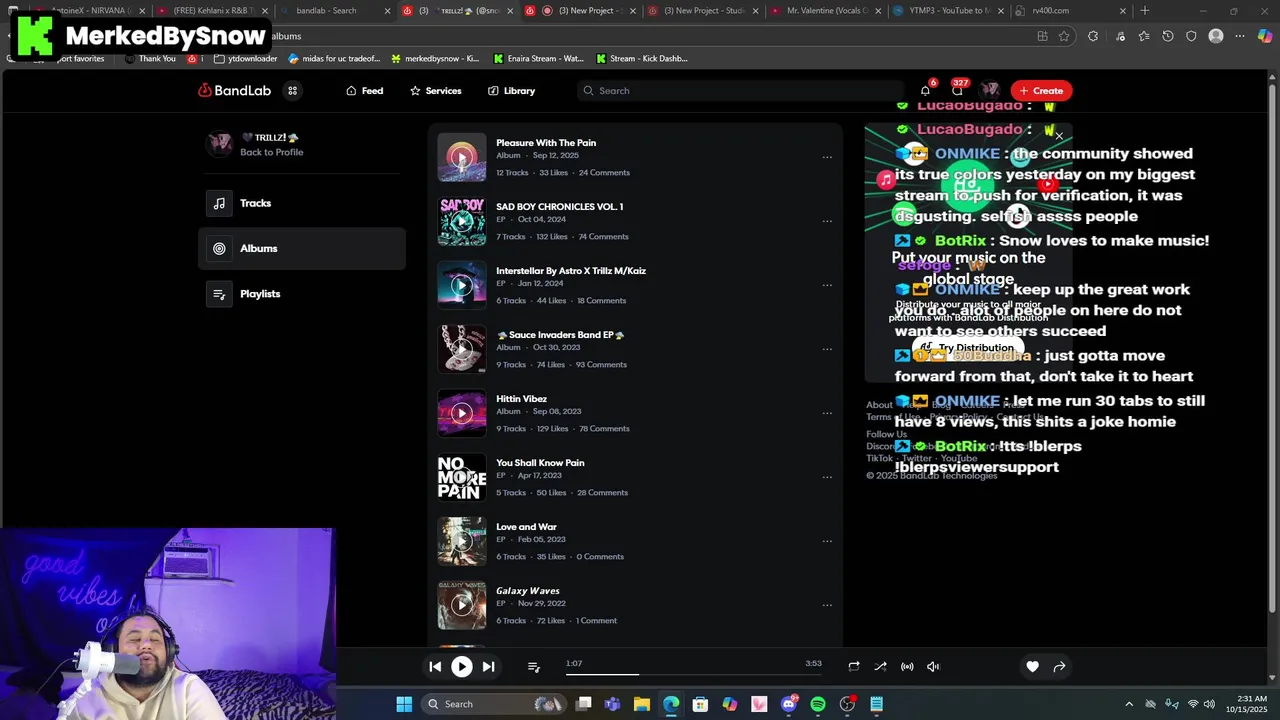
Task: Add this page to browser favorites star
Action: pos(1064,36)
